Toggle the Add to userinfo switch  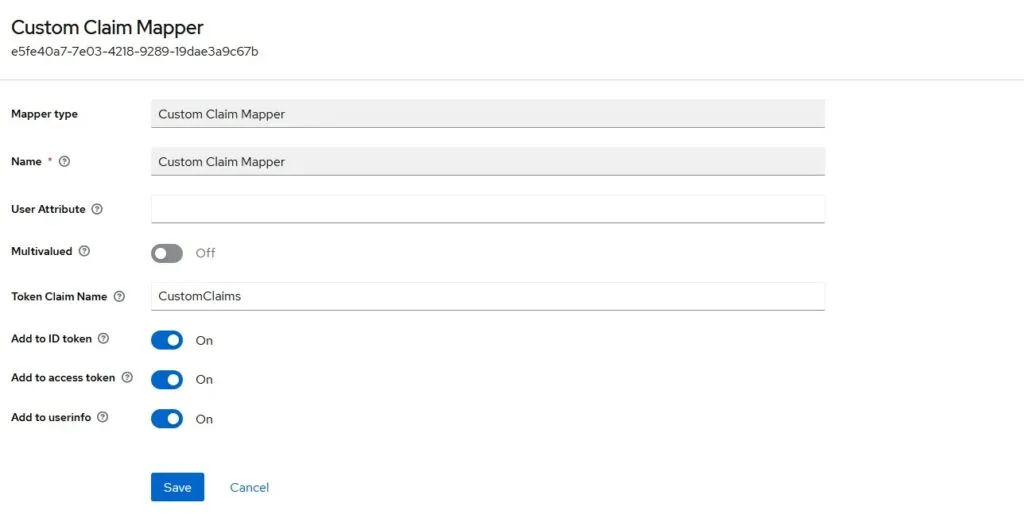167,419
